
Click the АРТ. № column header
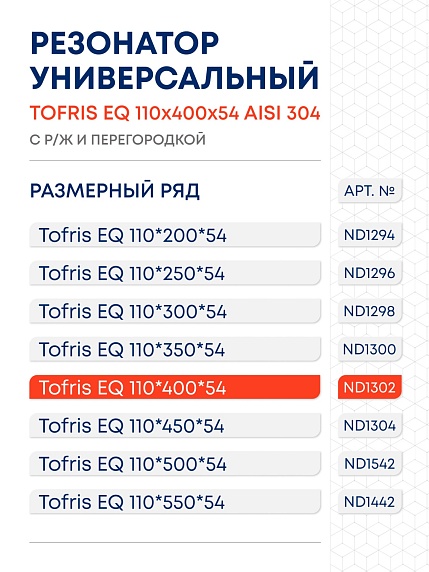pos(370,190)
